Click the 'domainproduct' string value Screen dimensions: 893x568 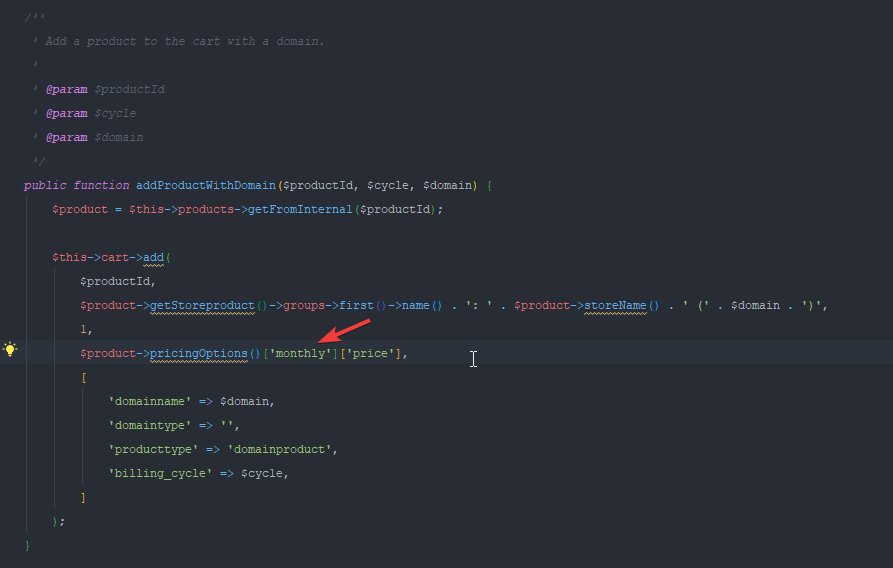[282, 449]
